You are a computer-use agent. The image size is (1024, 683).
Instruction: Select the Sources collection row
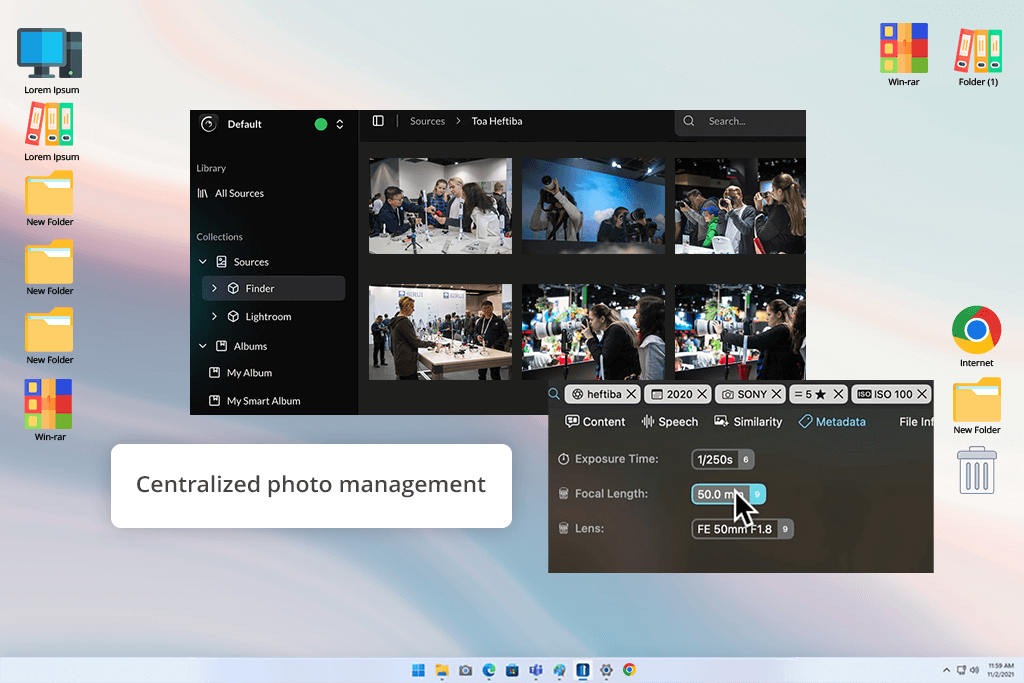251,262
